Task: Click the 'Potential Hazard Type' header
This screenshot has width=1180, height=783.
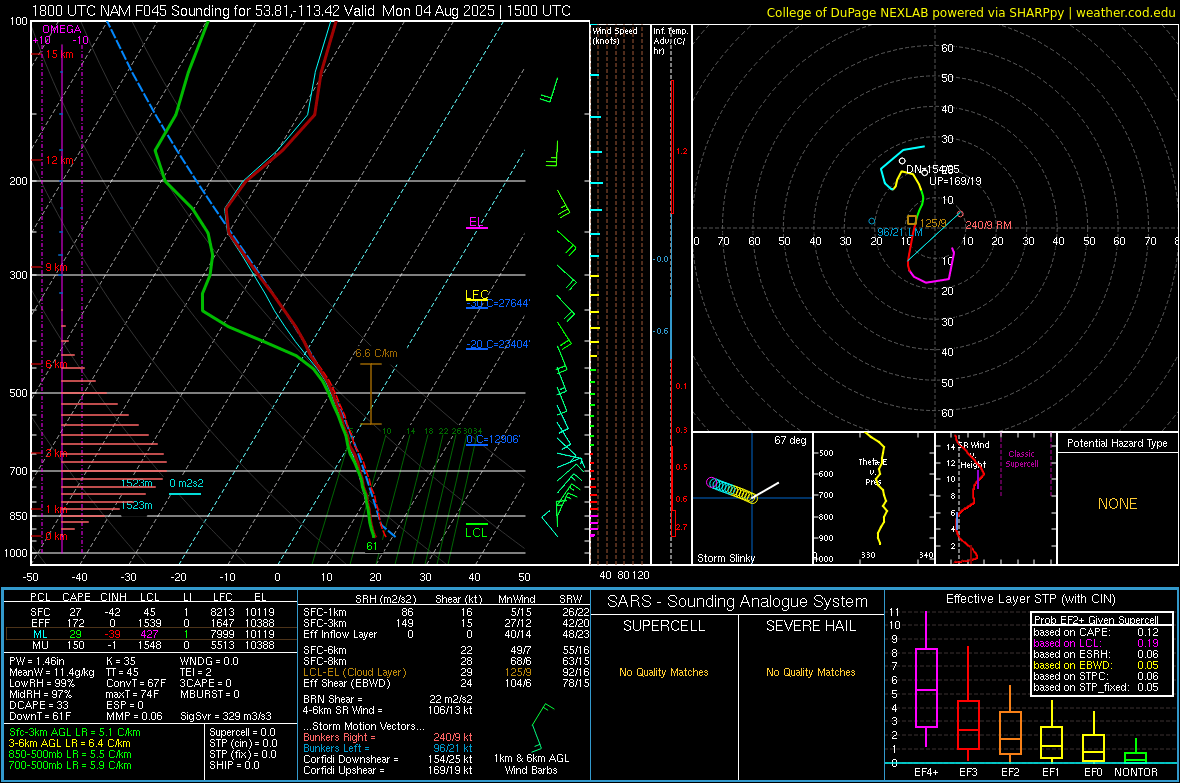Action: (x=1118, y=443)
